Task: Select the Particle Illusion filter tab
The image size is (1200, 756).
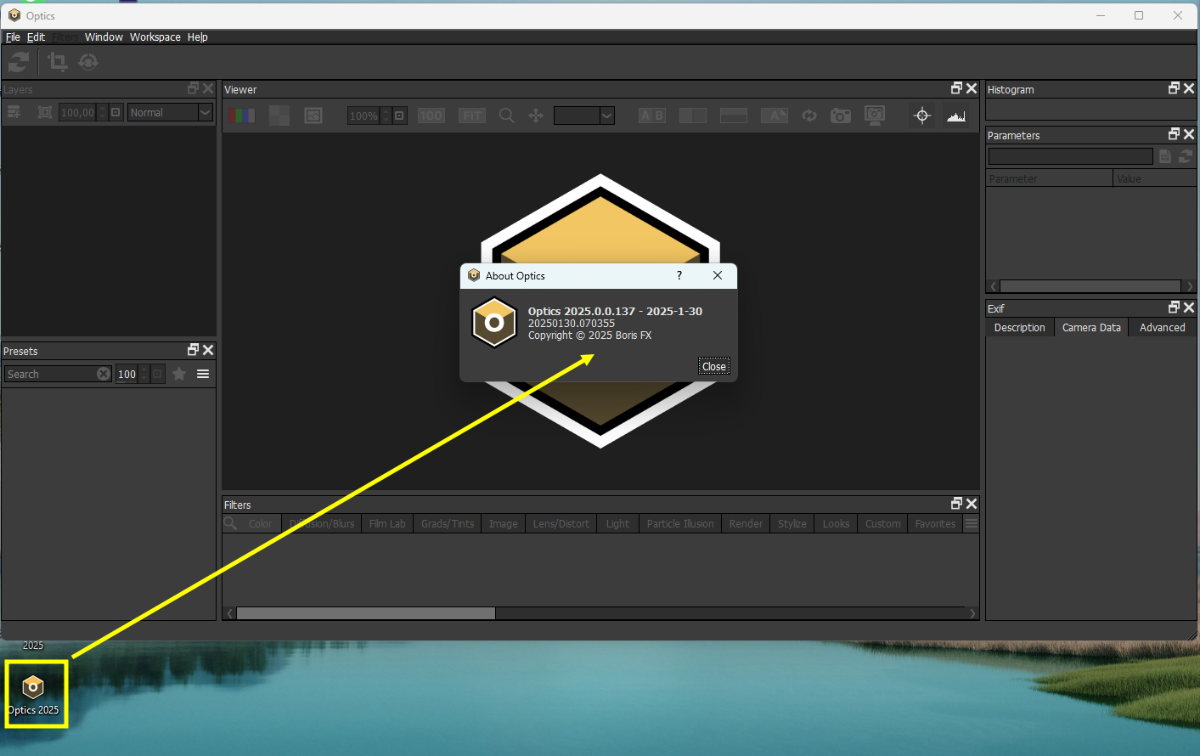Action: pyautogui.click(x=680, y=524)
